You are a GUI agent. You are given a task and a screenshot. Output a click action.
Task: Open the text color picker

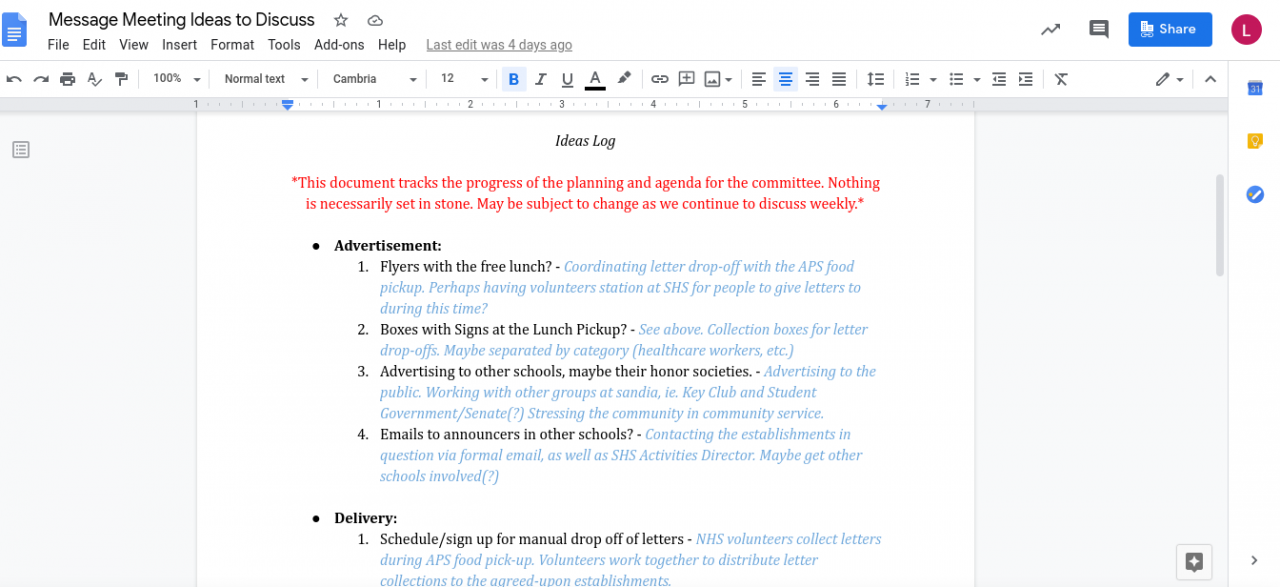tap(595, 79)
